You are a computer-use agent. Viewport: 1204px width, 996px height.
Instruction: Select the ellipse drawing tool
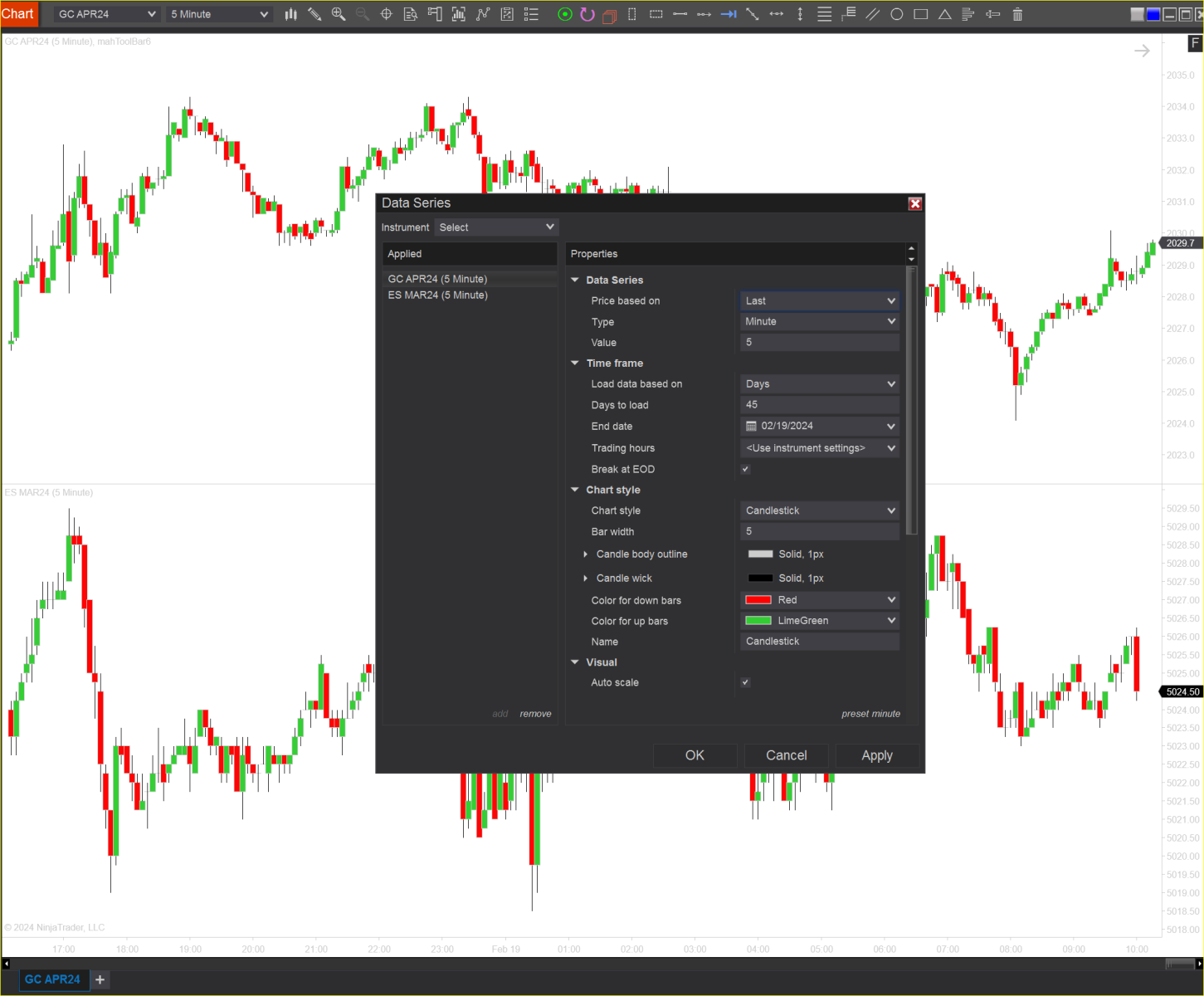[897, 14]
